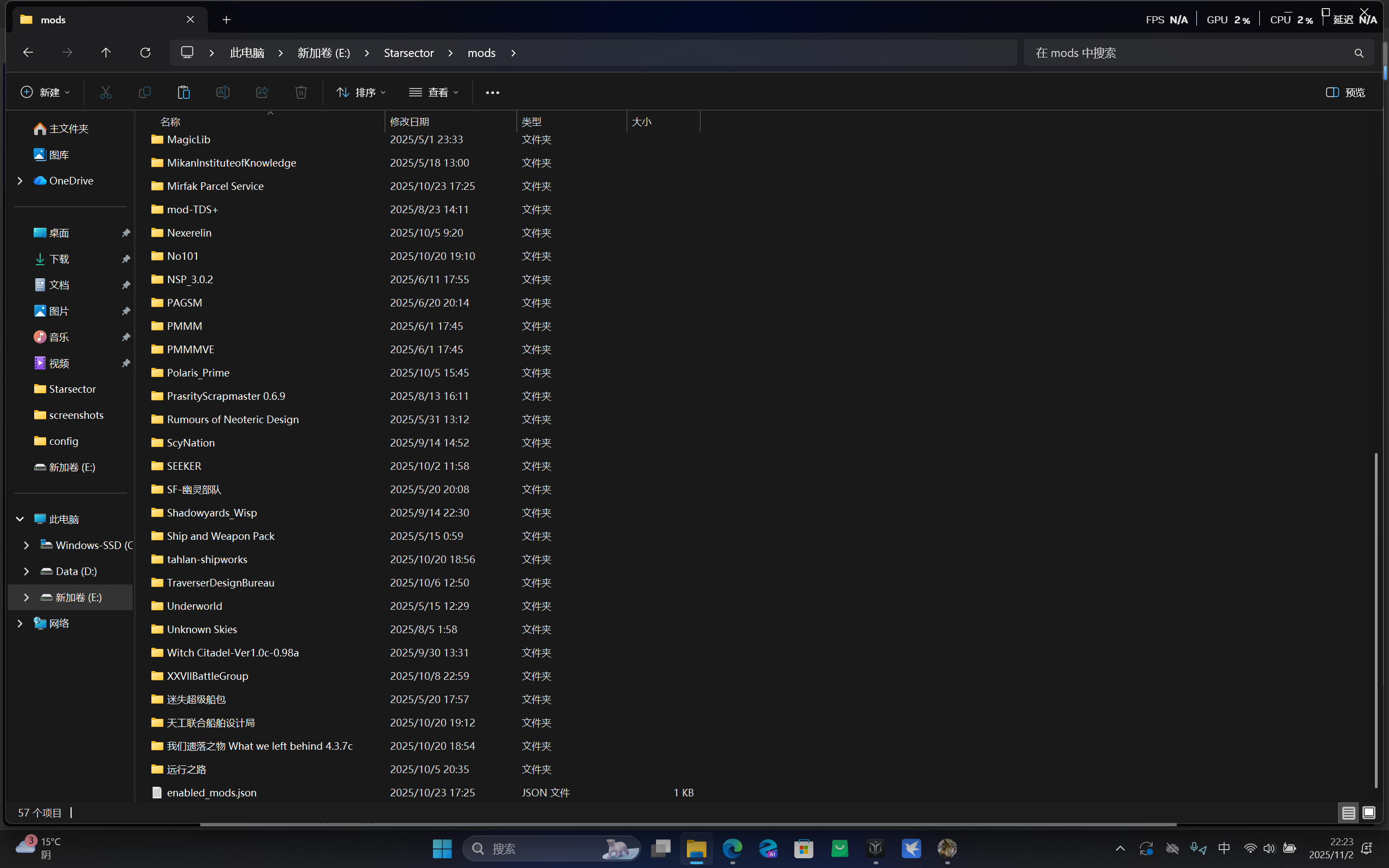Click the Refresh icon in navigation bar
Screen dimensions: 1389x868
coord(145,53)
